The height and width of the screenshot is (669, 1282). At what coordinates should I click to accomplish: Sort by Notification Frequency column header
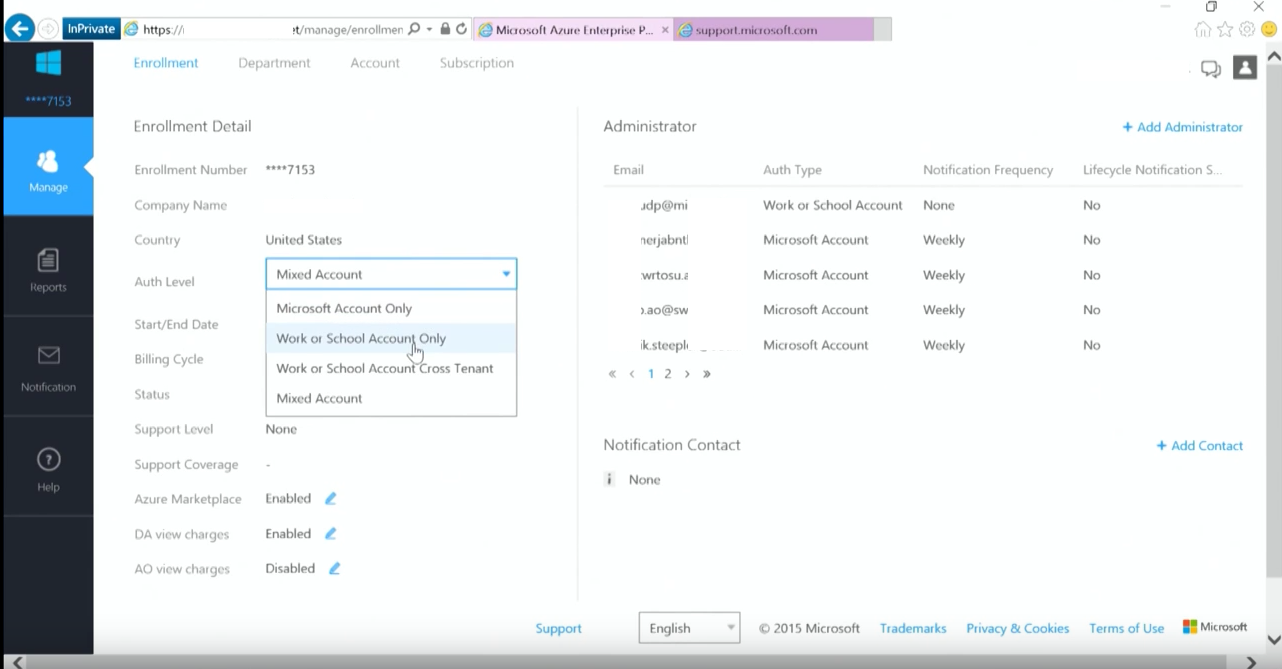click(x=988, y=170)
